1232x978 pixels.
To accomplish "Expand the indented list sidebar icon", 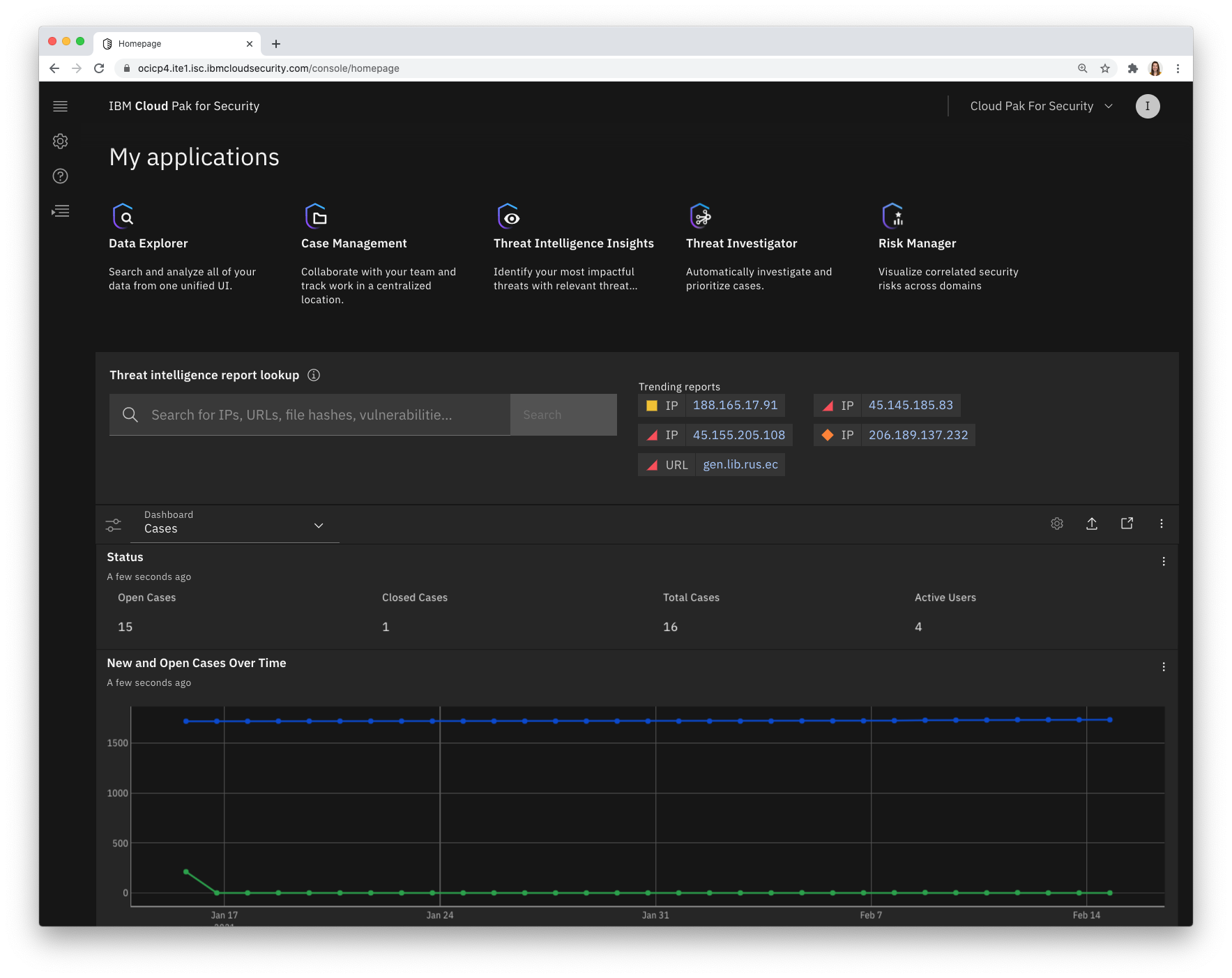I will pyautogui.click(x=61, y=211).
